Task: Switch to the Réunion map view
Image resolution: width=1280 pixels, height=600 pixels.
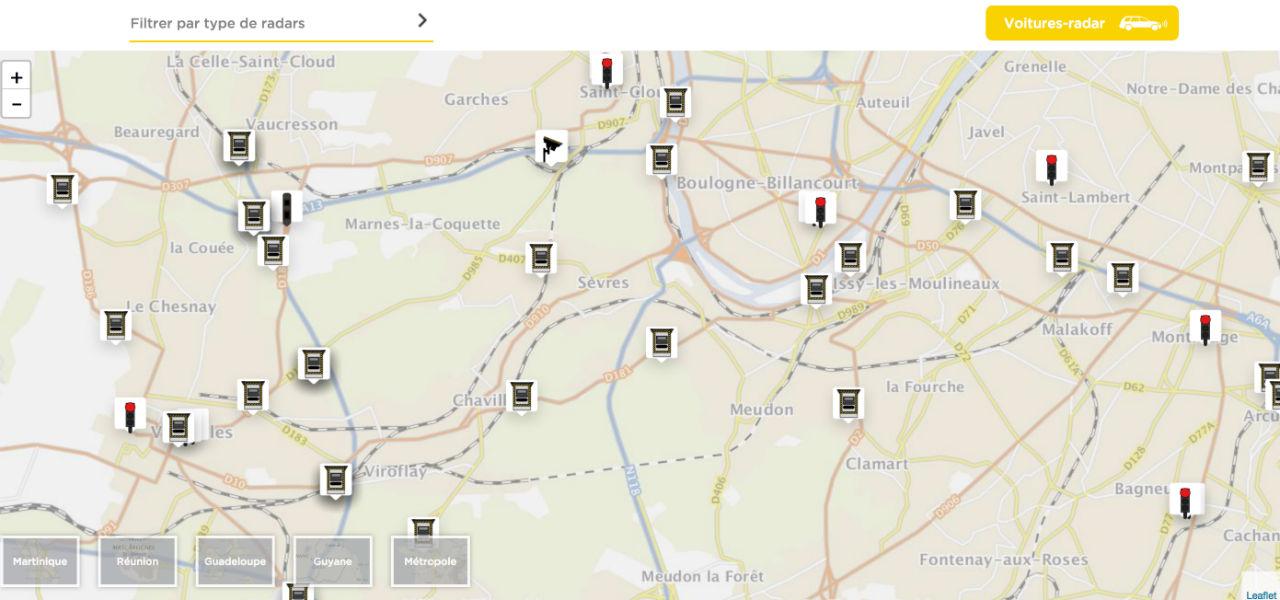Action: click(137, 561)
